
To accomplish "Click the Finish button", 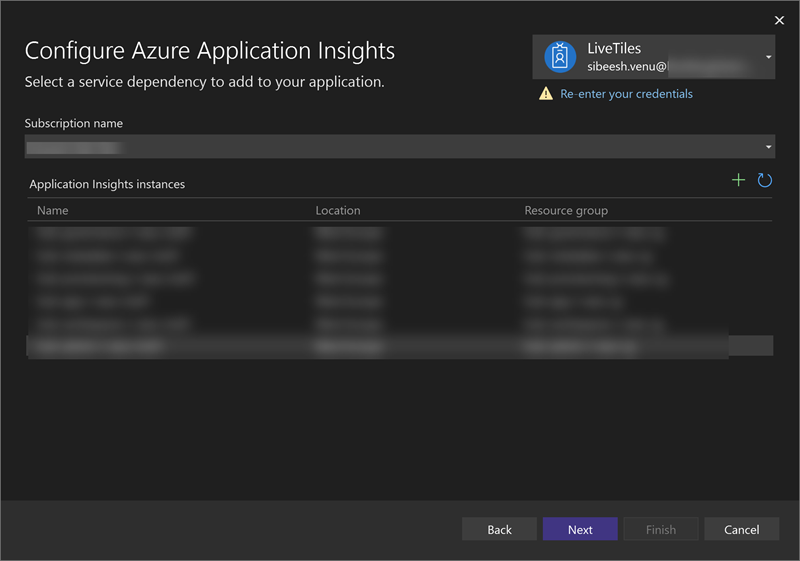I will [661, 529].
